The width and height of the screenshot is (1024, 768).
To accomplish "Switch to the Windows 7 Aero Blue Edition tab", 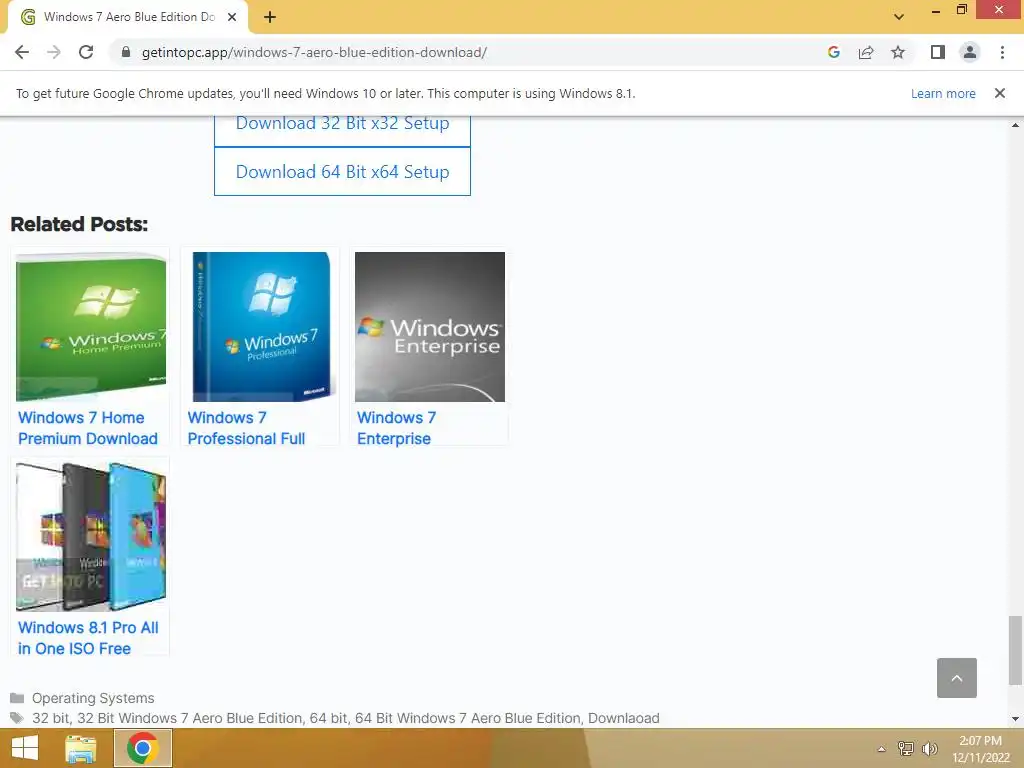I will click(x=128, y=17).
